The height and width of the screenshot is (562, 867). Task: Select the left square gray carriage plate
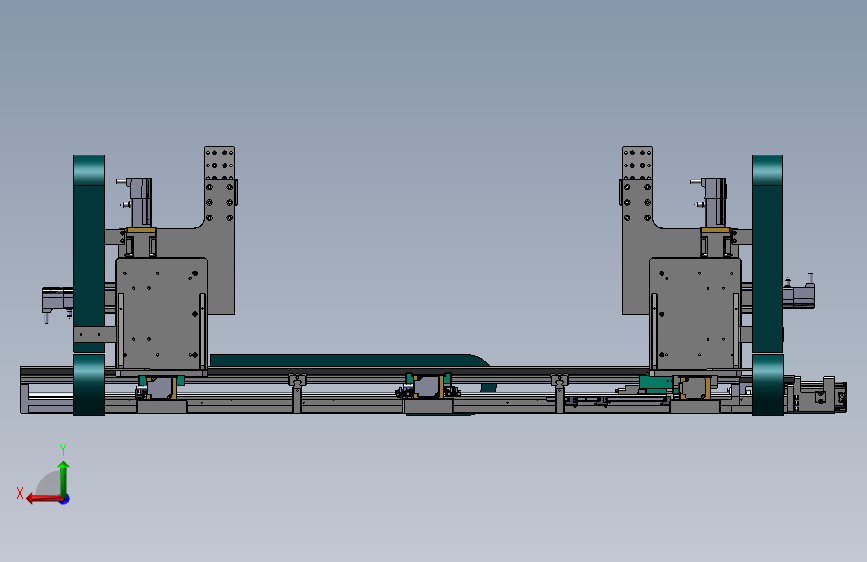161,313
